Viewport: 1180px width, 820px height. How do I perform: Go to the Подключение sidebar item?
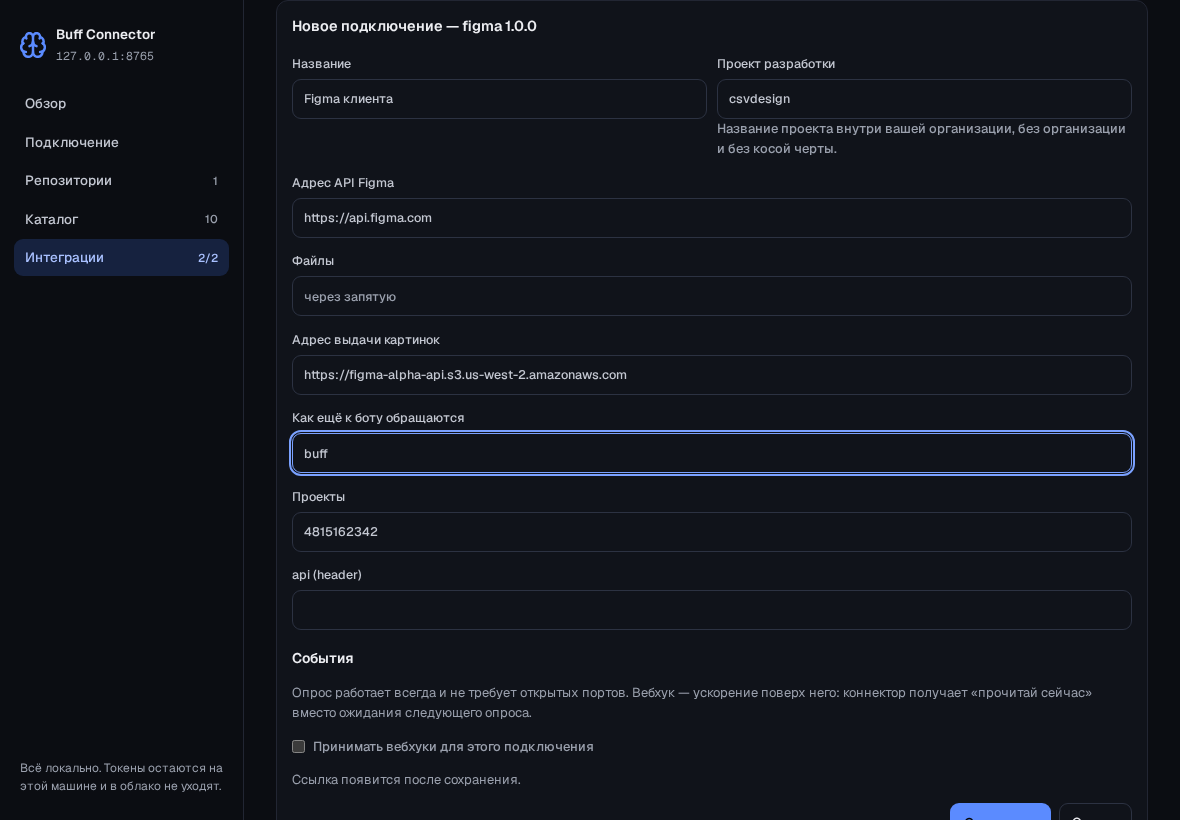click(121, 142)
